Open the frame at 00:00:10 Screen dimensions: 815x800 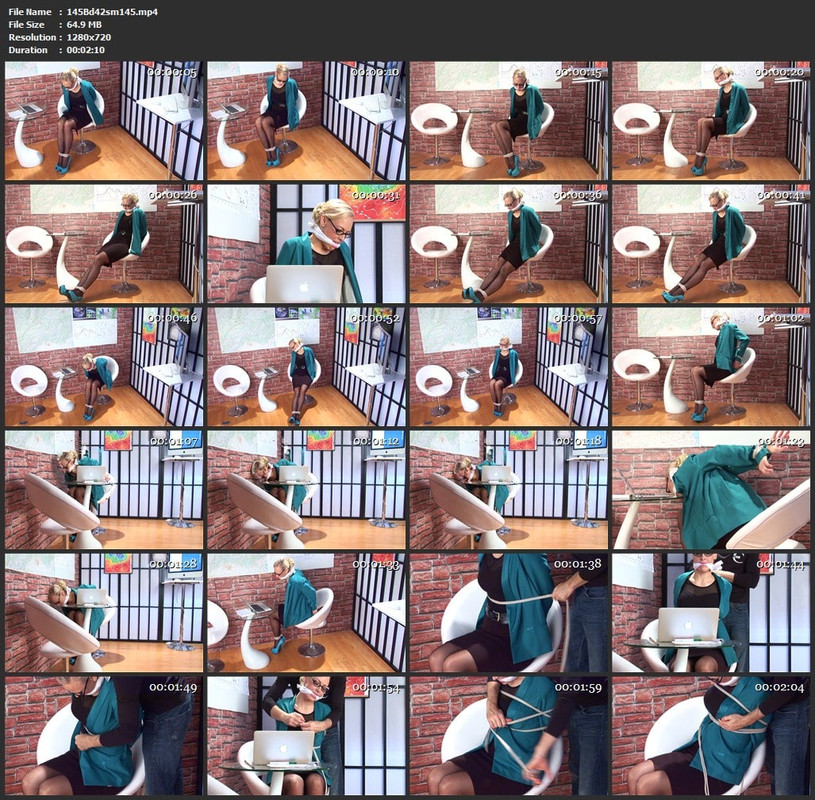307,121
